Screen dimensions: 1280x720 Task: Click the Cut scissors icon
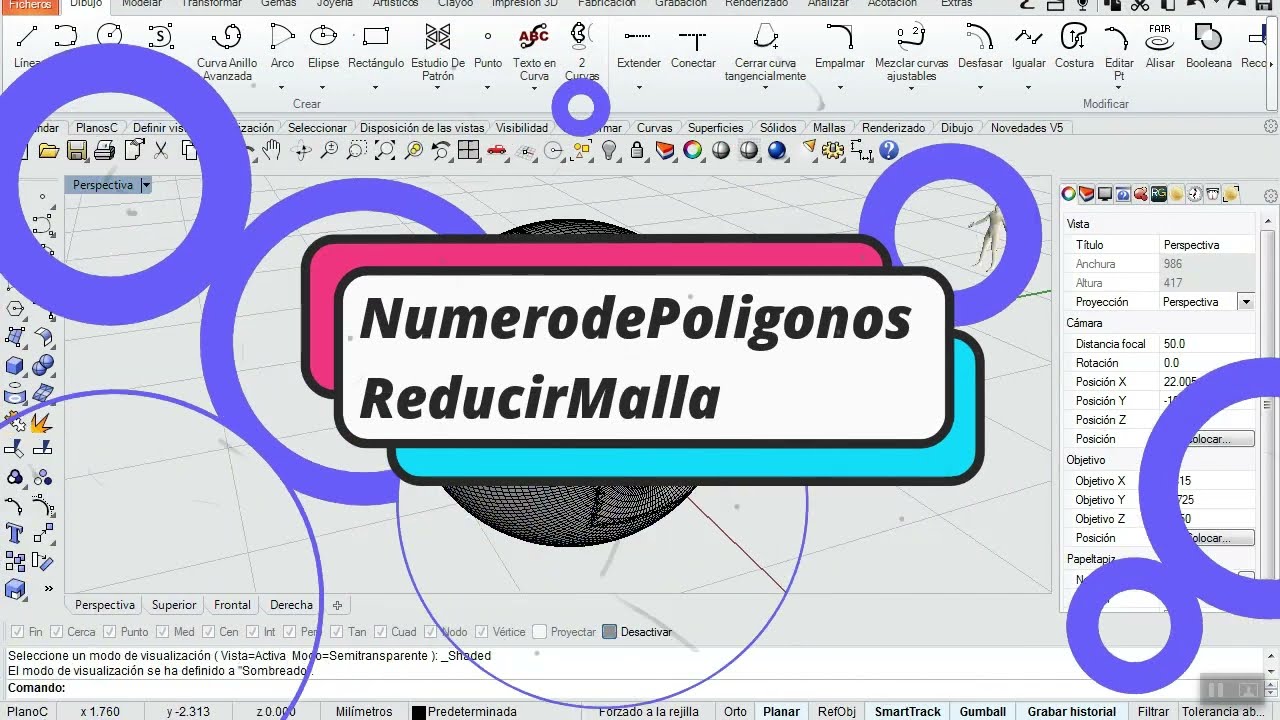point(160,151)
